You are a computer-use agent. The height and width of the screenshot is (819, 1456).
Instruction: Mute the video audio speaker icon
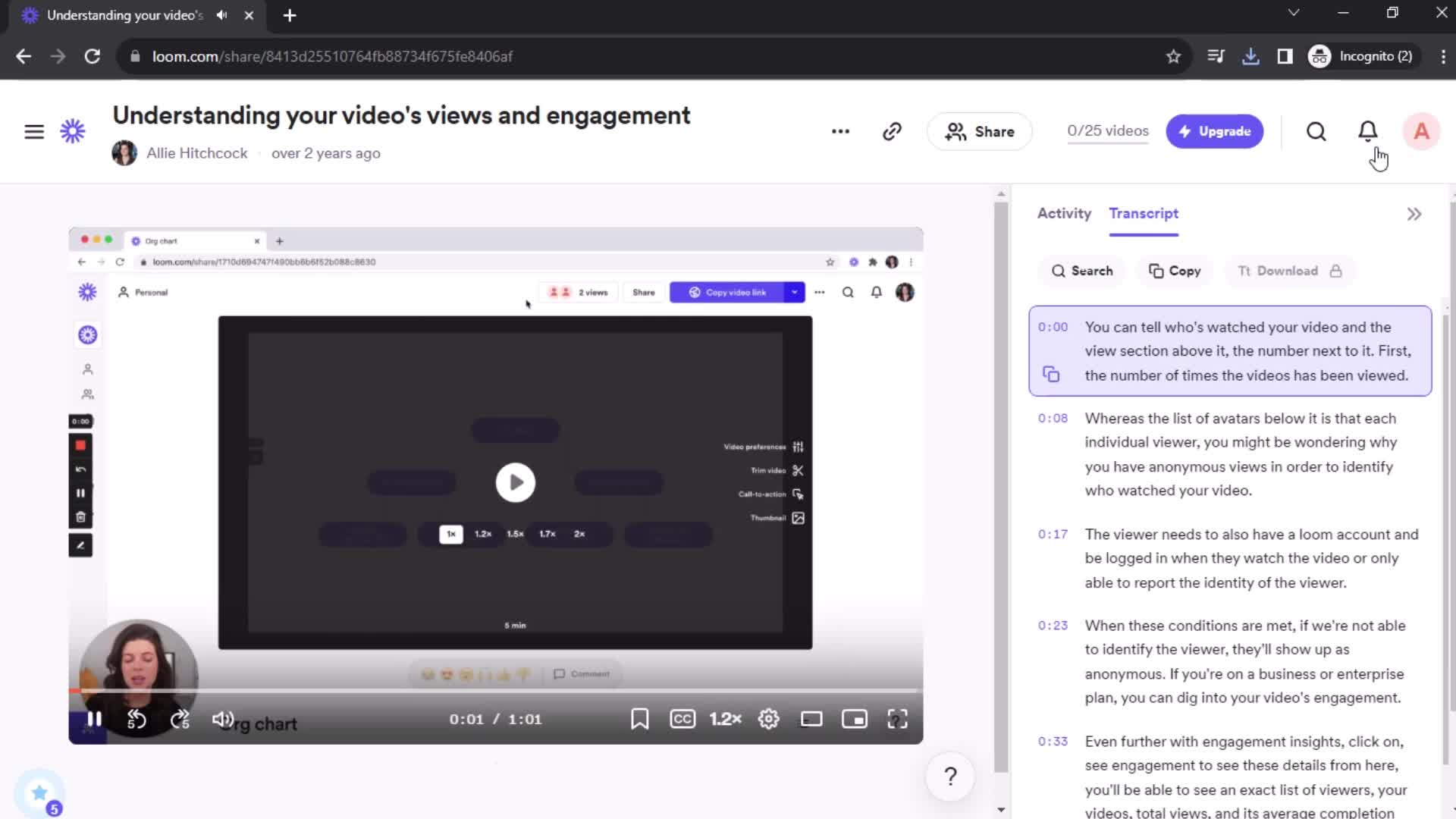click(222, 719)
